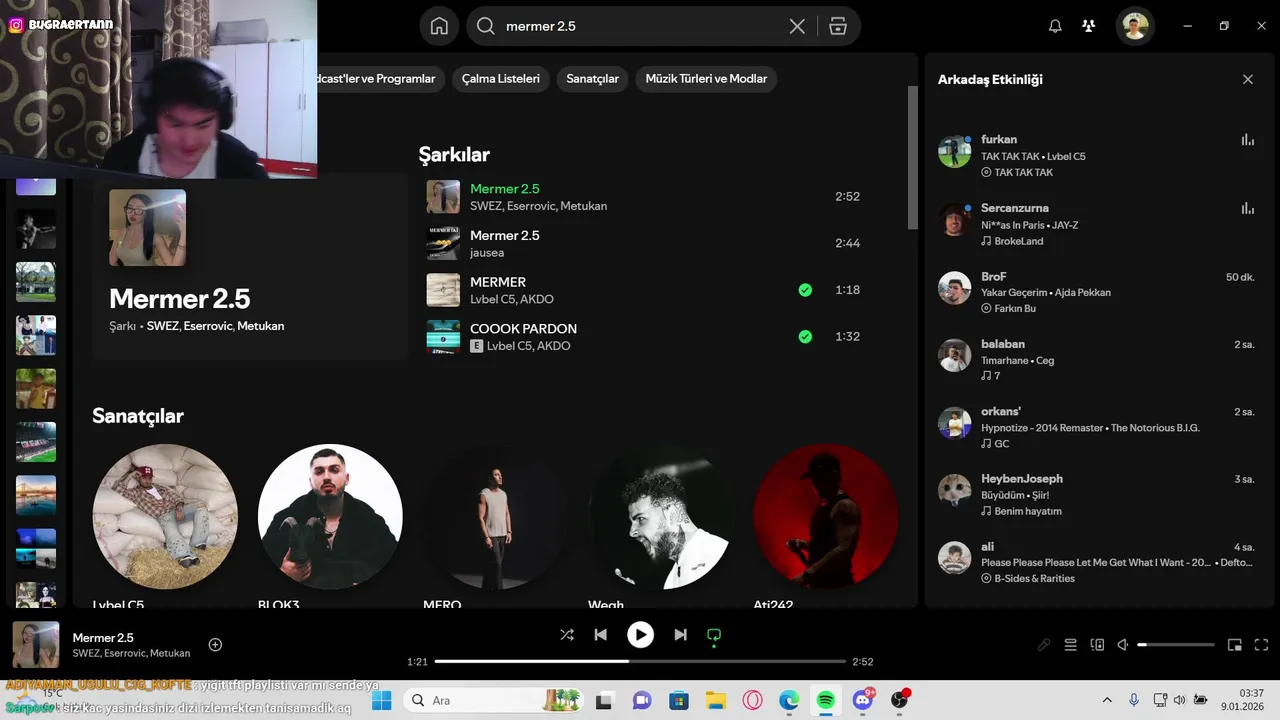Play the COOOK PARDON track

tap(645, 336)
